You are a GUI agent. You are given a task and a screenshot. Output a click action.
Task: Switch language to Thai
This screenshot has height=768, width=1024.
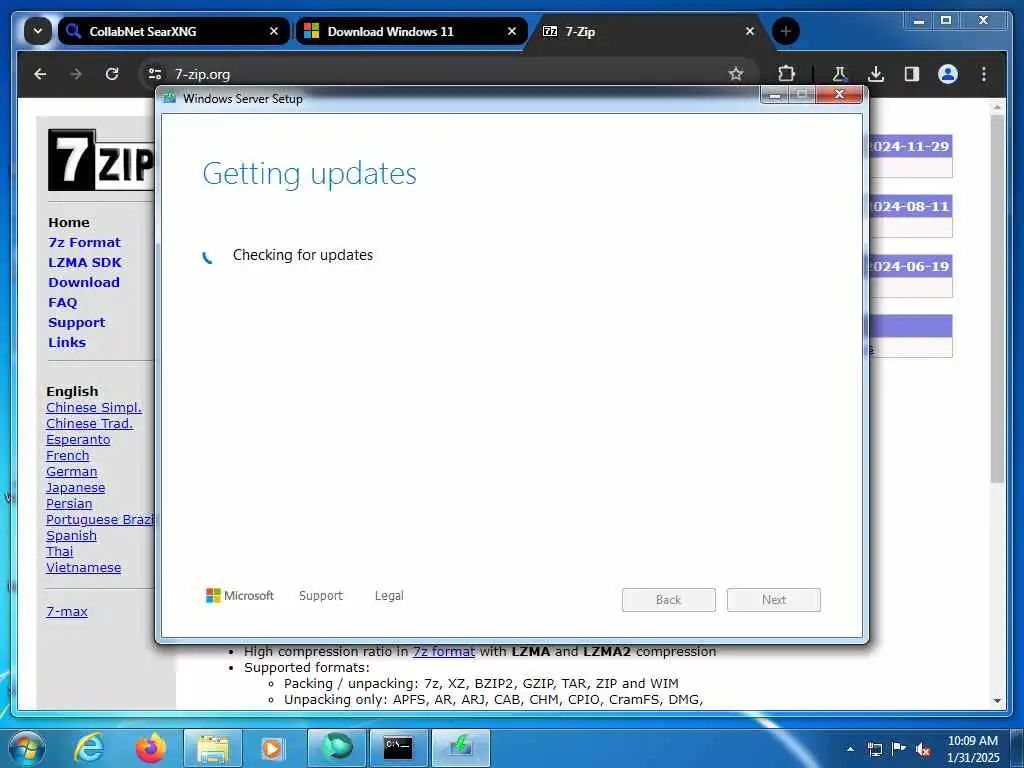click(x=59, y=552)
